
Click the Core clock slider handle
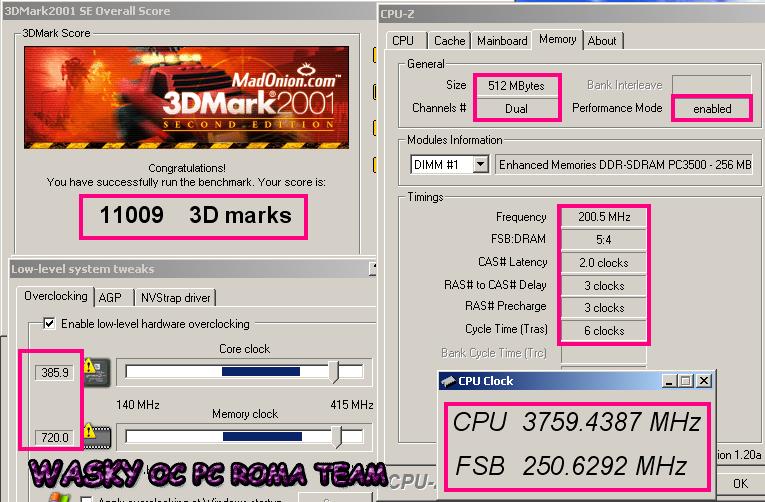(334, 372)
